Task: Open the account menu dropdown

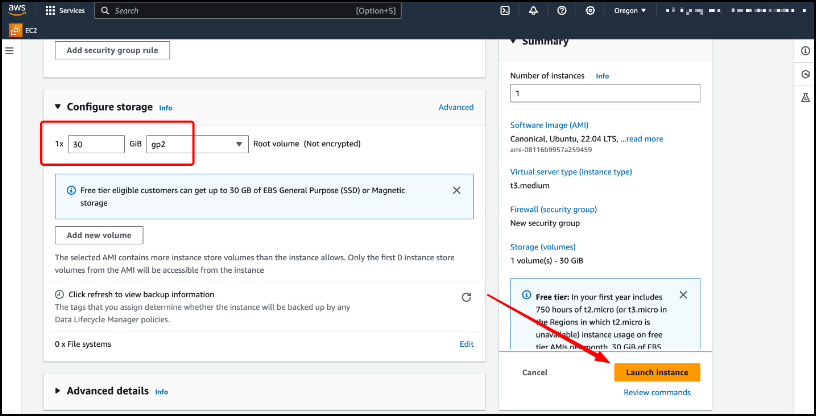Action: point(734,10)
